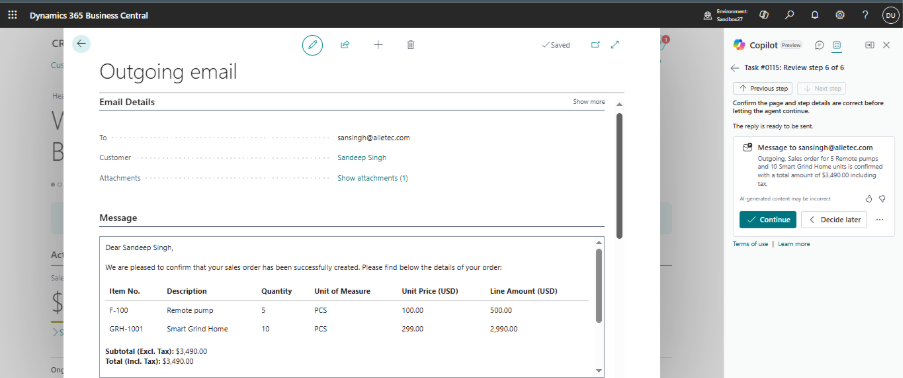Open Copilot chat icon in pane
This screenshot has height=378, width=903.
[x=819, y=45]
